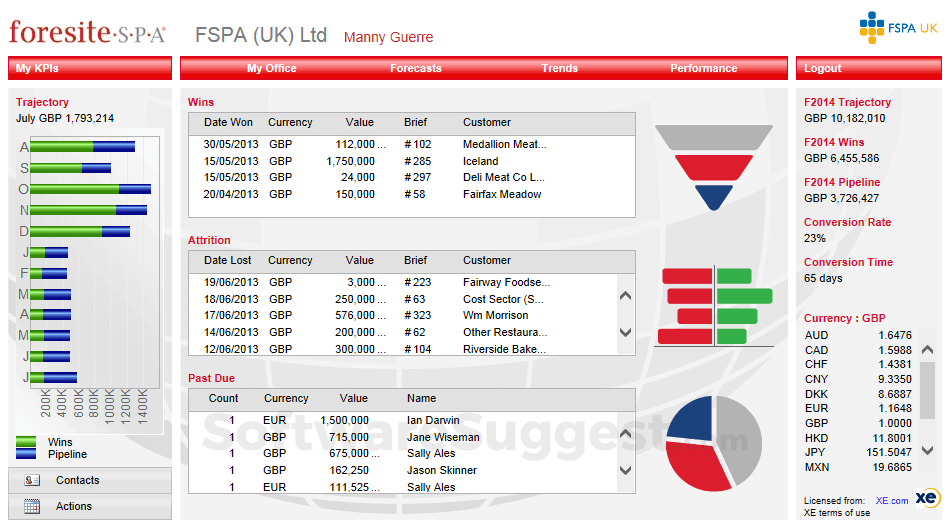This screenshot has width=950, height=530.
Task: Click the Contacts card icon
Action: pos(32,481)
